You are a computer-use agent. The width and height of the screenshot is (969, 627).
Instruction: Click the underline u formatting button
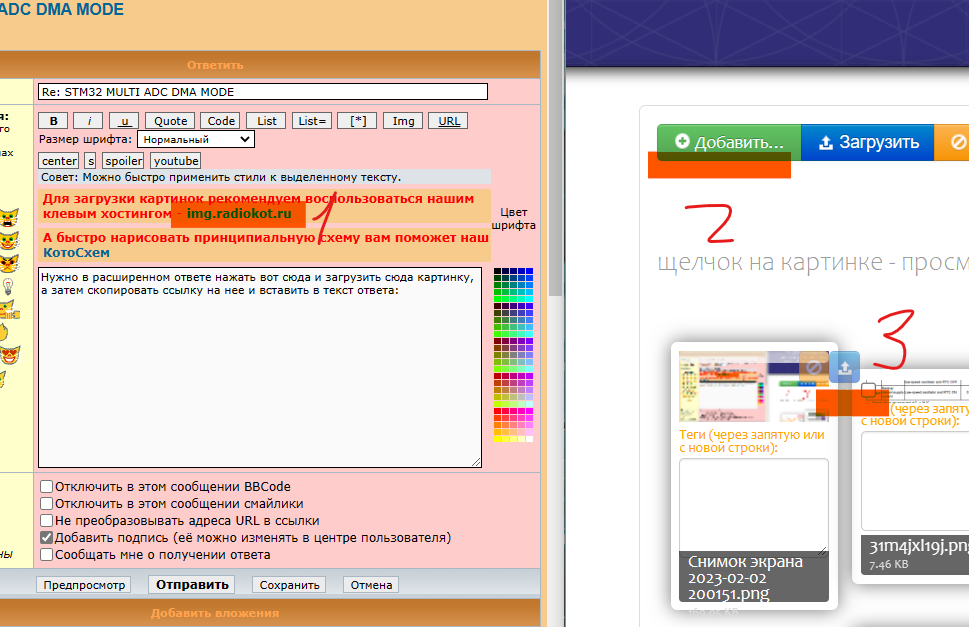pyautogui.click(x=124, y=121)
